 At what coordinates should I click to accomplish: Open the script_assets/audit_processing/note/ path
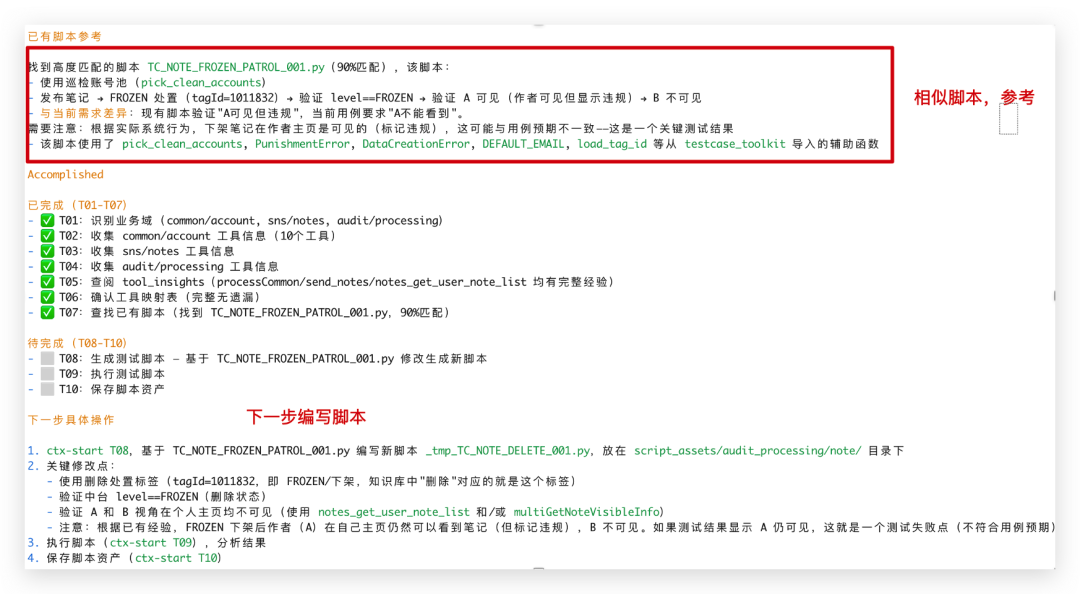click(x=747, y=451)
